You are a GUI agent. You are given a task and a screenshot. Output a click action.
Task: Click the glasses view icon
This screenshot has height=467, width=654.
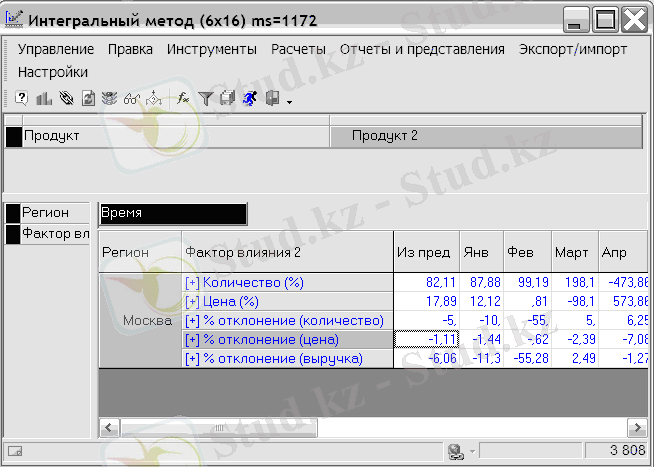[131, 99]
